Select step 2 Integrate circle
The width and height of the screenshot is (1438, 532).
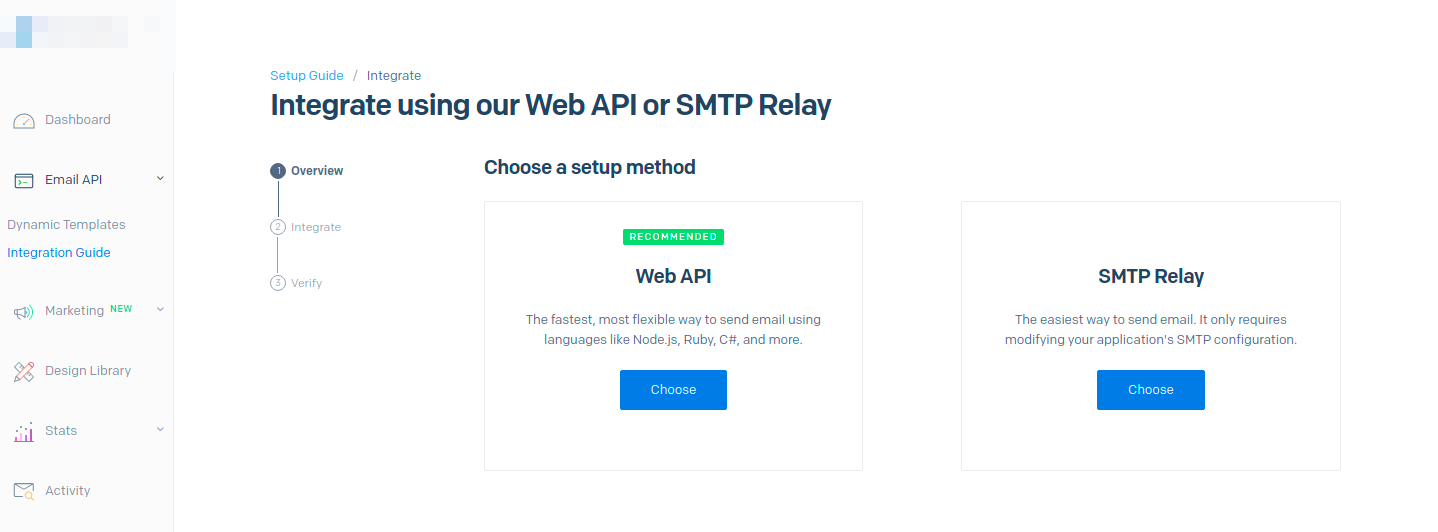pos(278,227)
